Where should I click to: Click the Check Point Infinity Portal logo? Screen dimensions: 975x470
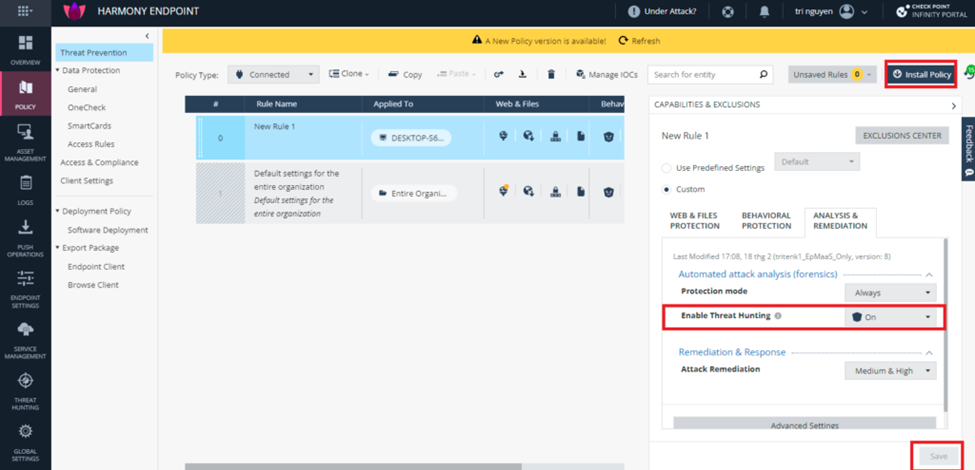tap(933, 11)
